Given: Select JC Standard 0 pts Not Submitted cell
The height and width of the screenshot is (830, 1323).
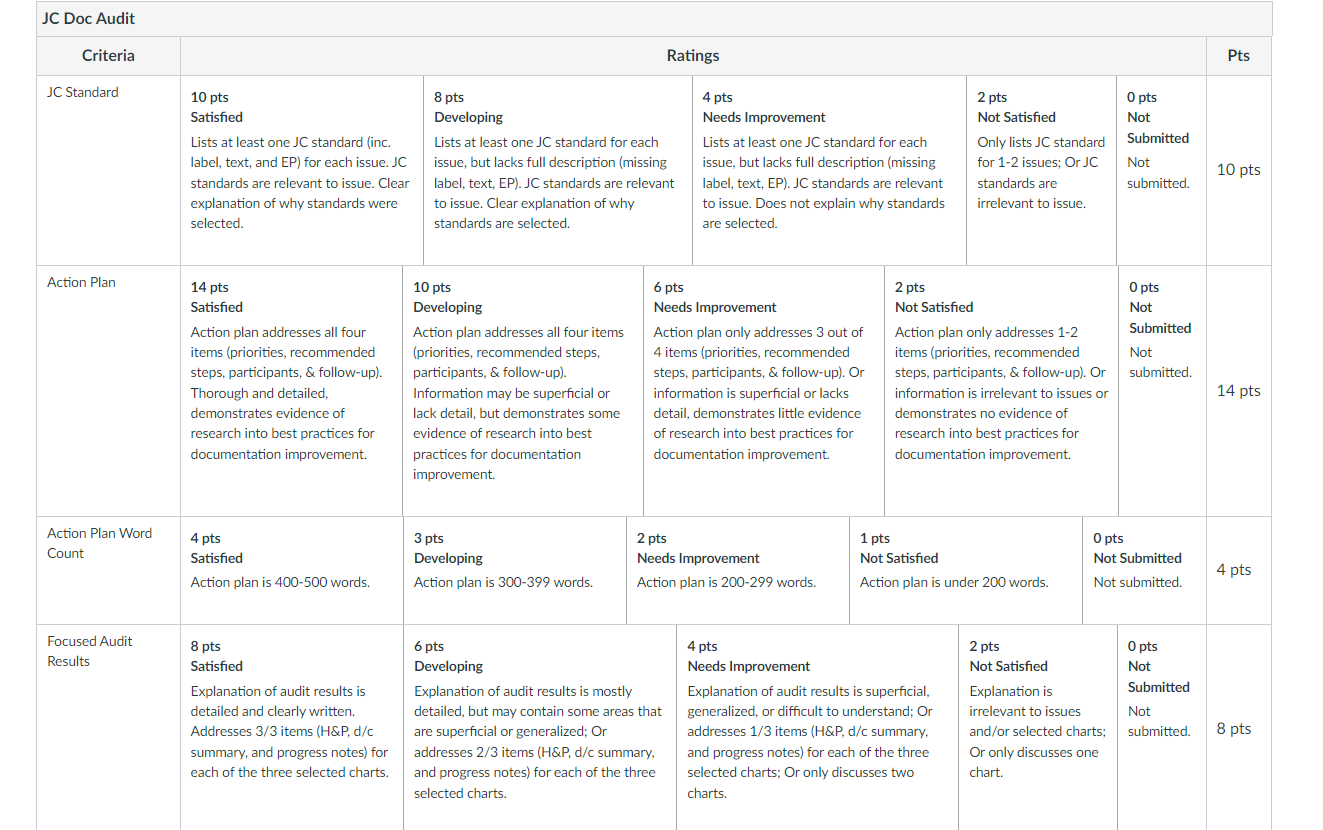Looking at the screenshot, I should pos(1161,170).
